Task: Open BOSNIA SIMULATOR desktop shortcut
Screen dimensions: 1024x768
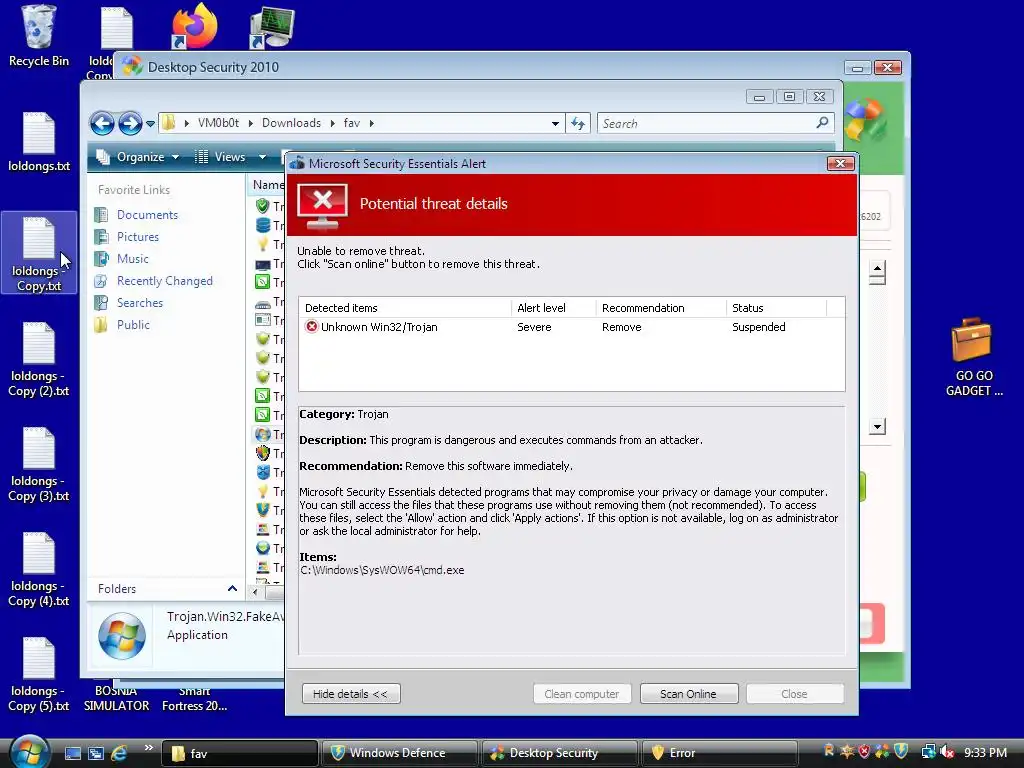Action: pyautogui.click(x=116, y=698)
